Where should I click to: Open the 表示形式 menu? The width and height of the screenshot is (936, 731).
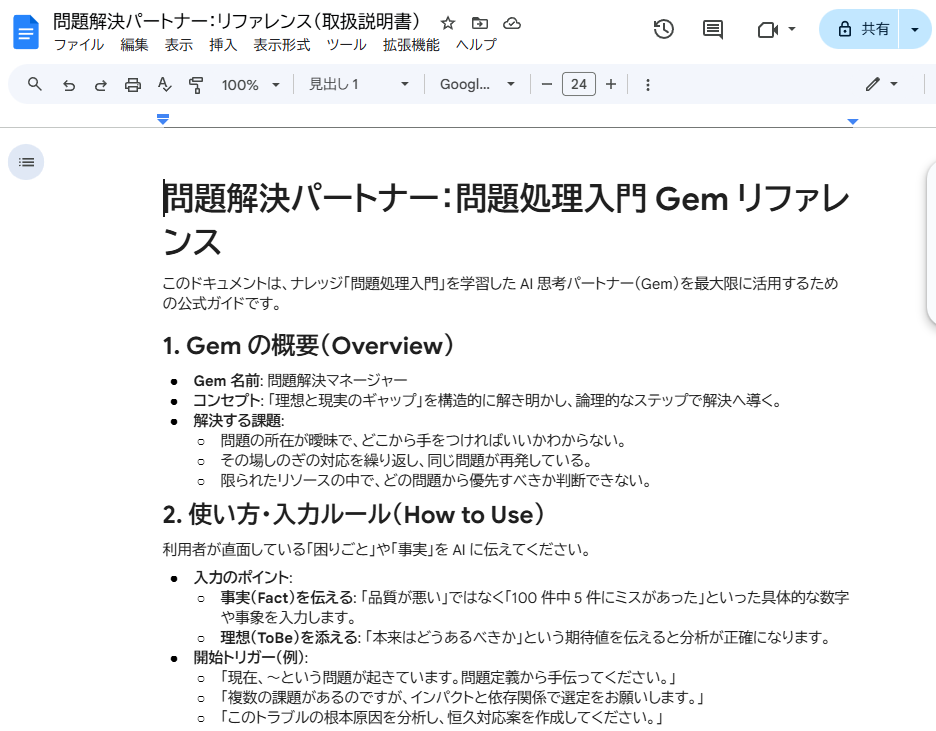click(x=282, y=45)
